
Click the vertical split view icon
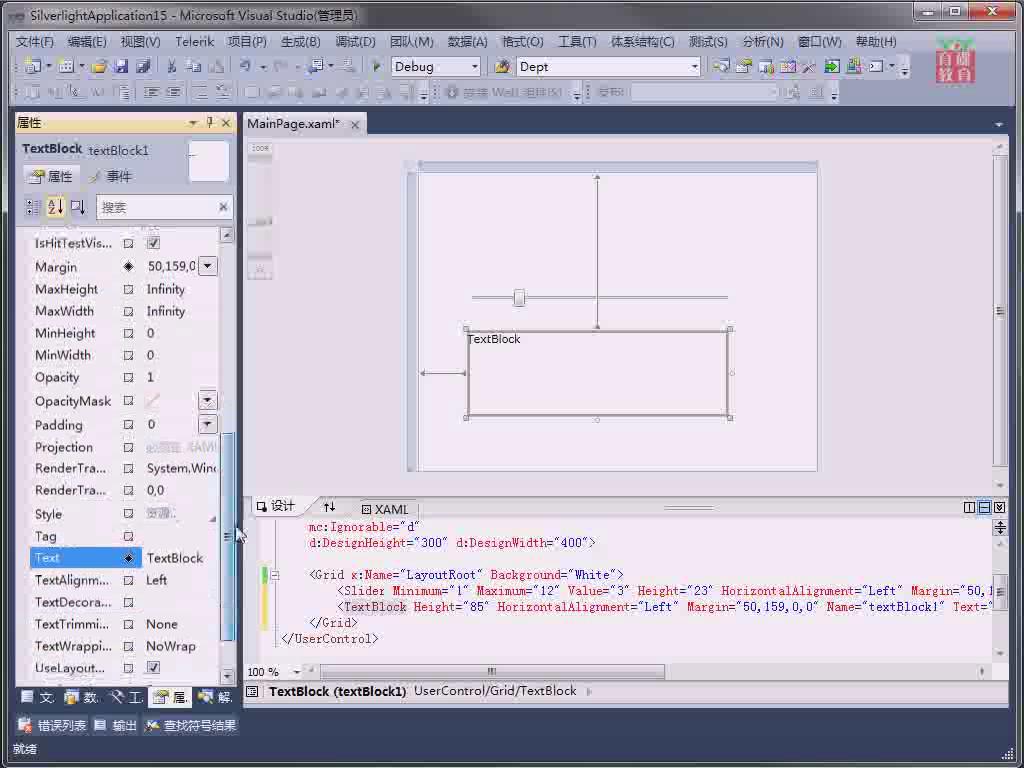pyautogui.click(x=969, y=507)
